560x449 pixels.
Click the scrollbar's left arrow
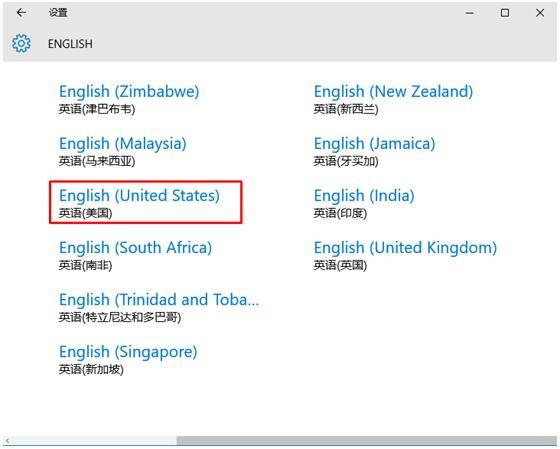click(x=8, y=441)
